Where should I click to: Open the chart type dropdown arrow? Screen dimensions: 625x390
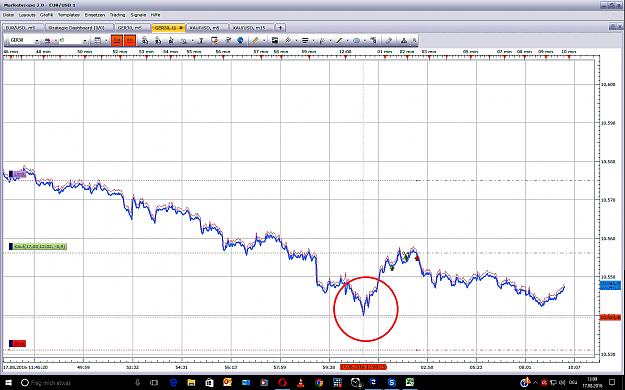pyautogui.click(x=56, y=40)
